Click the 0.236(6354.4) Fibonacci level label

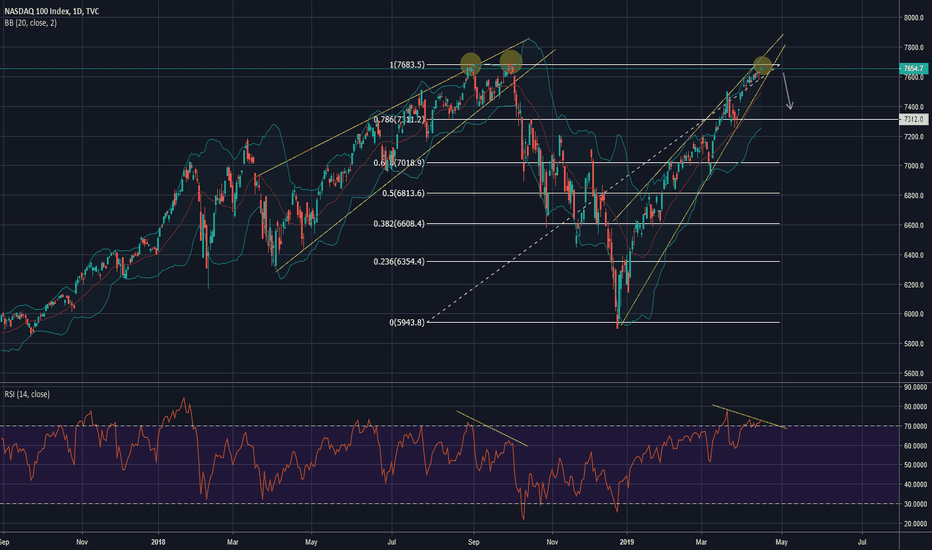click(x=399, y=261)
